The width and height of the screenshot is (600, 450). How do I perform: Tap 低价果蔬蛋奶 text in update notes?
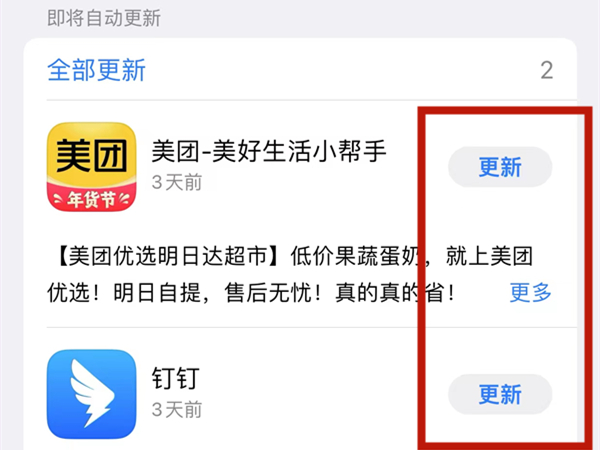pyautogui.click(x=357, y=256)
